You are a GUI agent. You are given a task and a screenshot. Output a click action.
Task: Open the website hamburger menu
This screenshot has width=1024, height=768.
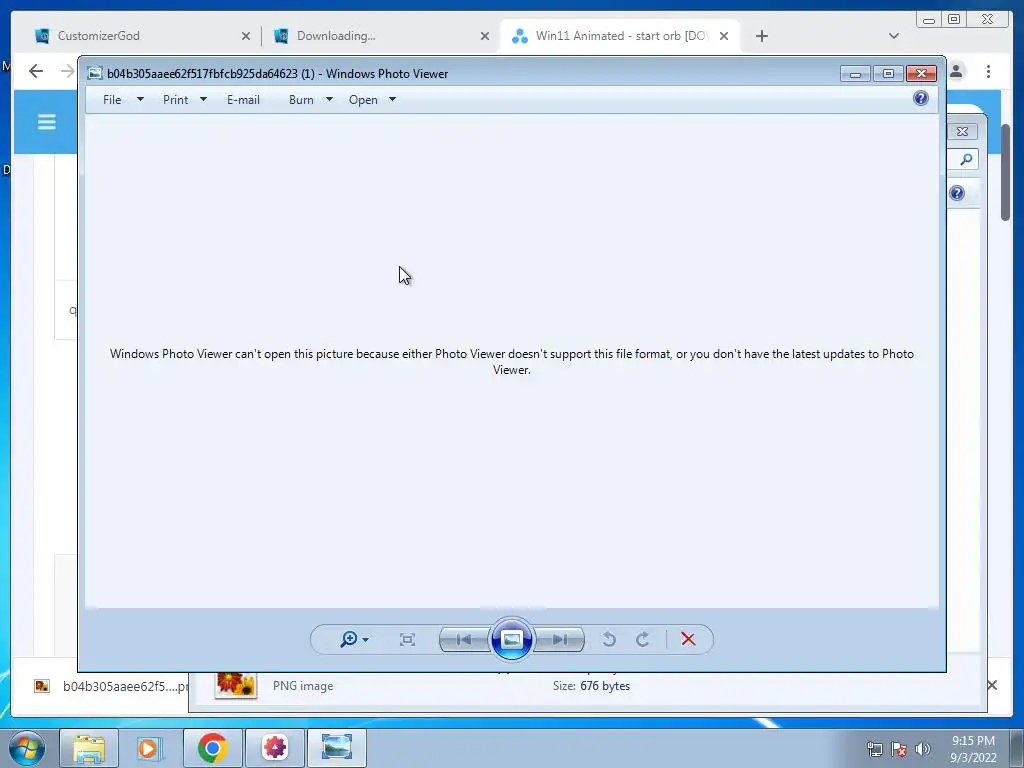tap(46, 122)
